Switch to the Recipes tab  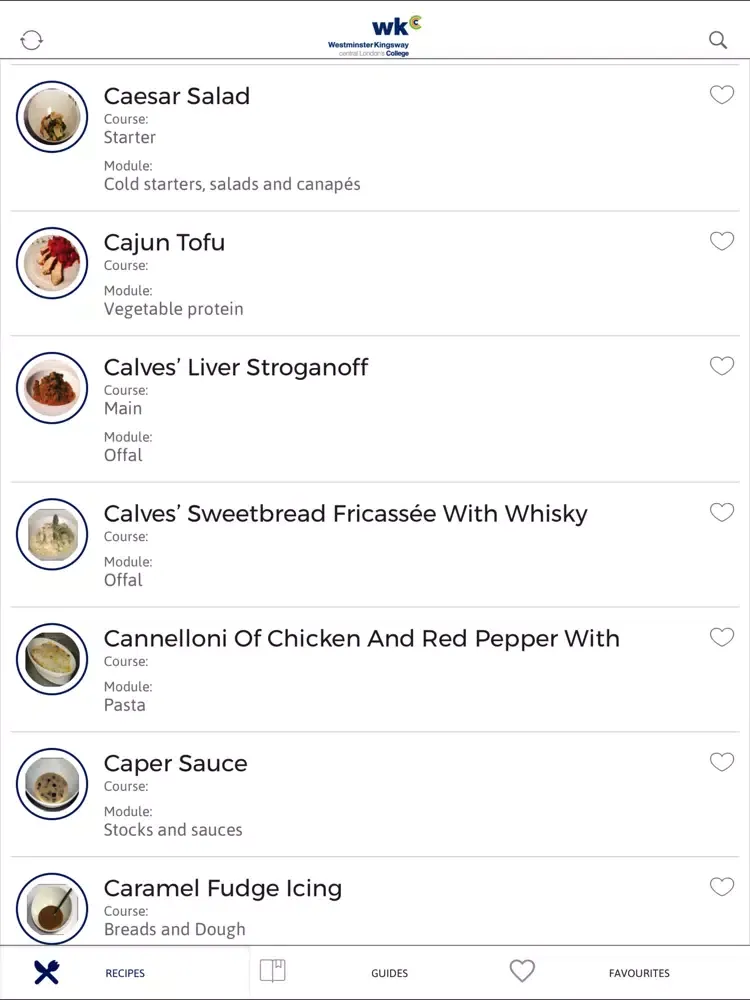point(125,973)
